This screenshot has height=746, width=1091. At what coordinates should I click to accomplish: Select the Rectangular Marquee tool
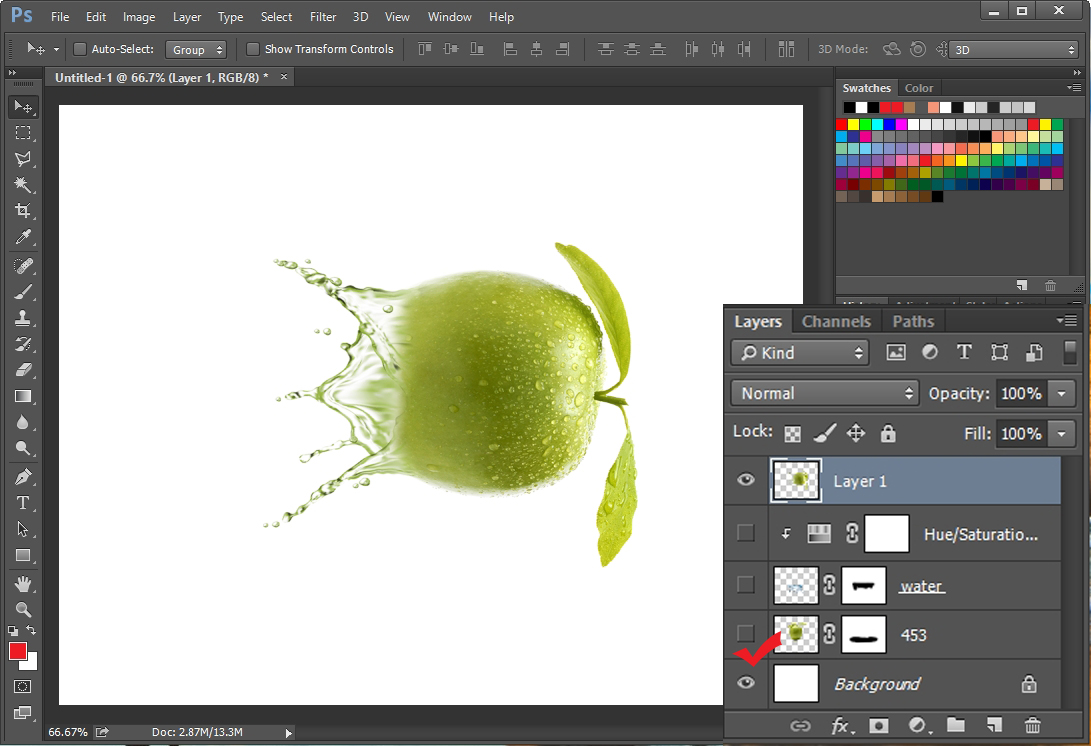[23, 132]
